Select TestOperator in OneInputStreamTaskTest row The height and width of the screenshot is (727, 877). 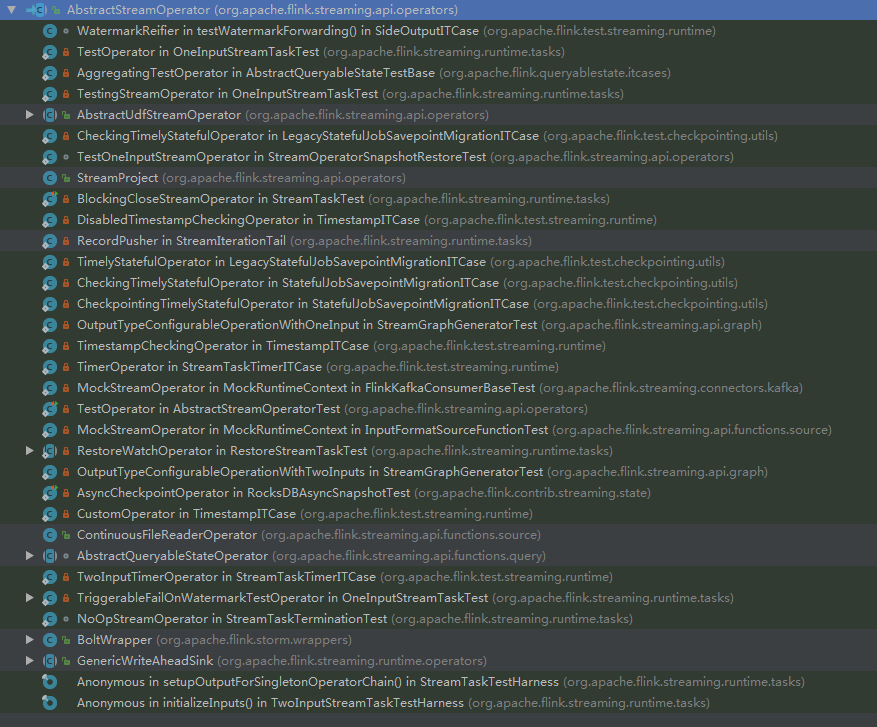438,52
